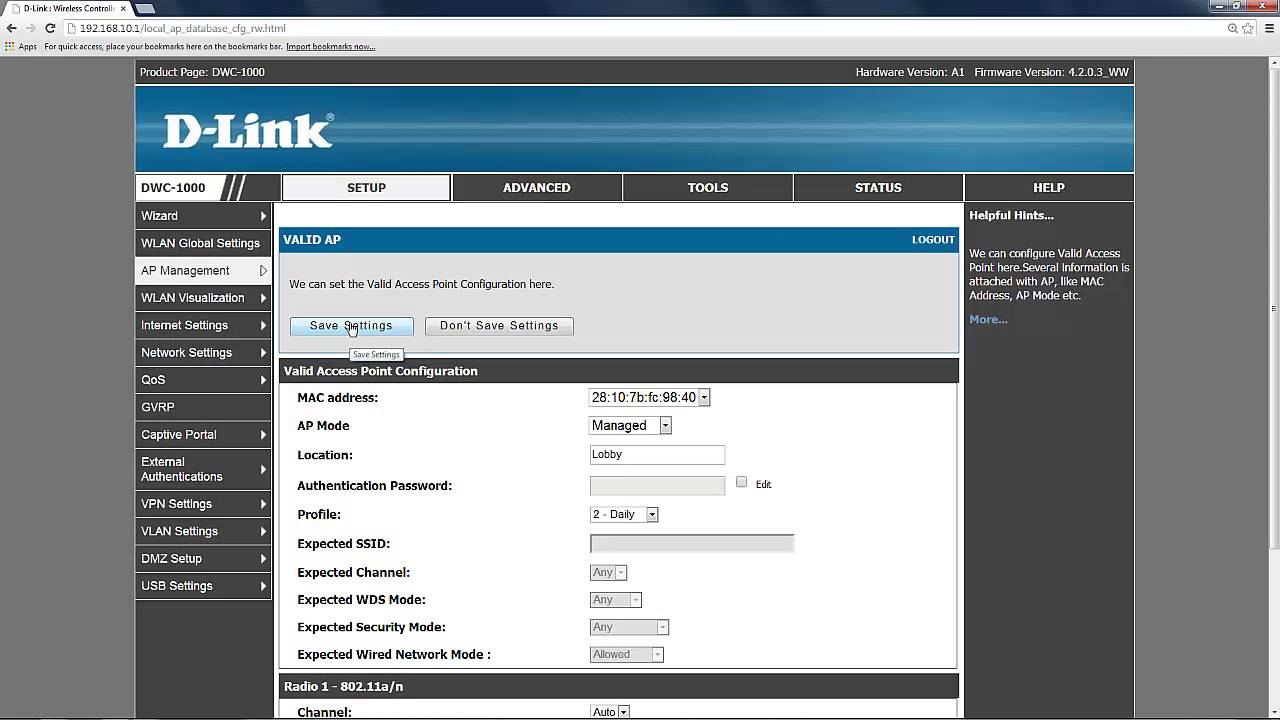
Task: Open Network Settings sidebar item
Action: click(x=203, y=352)
